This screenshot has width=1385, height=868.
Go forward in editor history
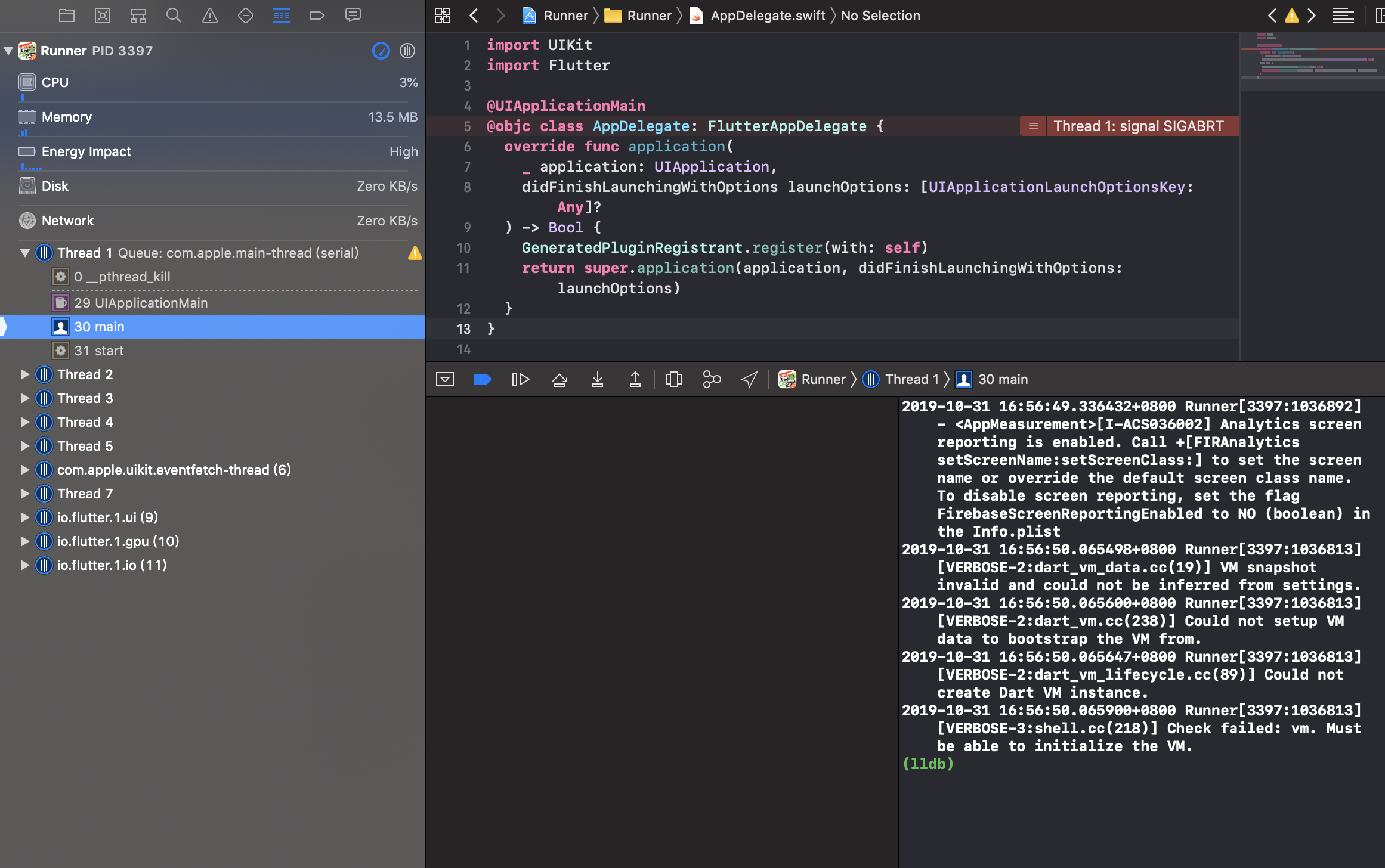click(x=500, y=15)
